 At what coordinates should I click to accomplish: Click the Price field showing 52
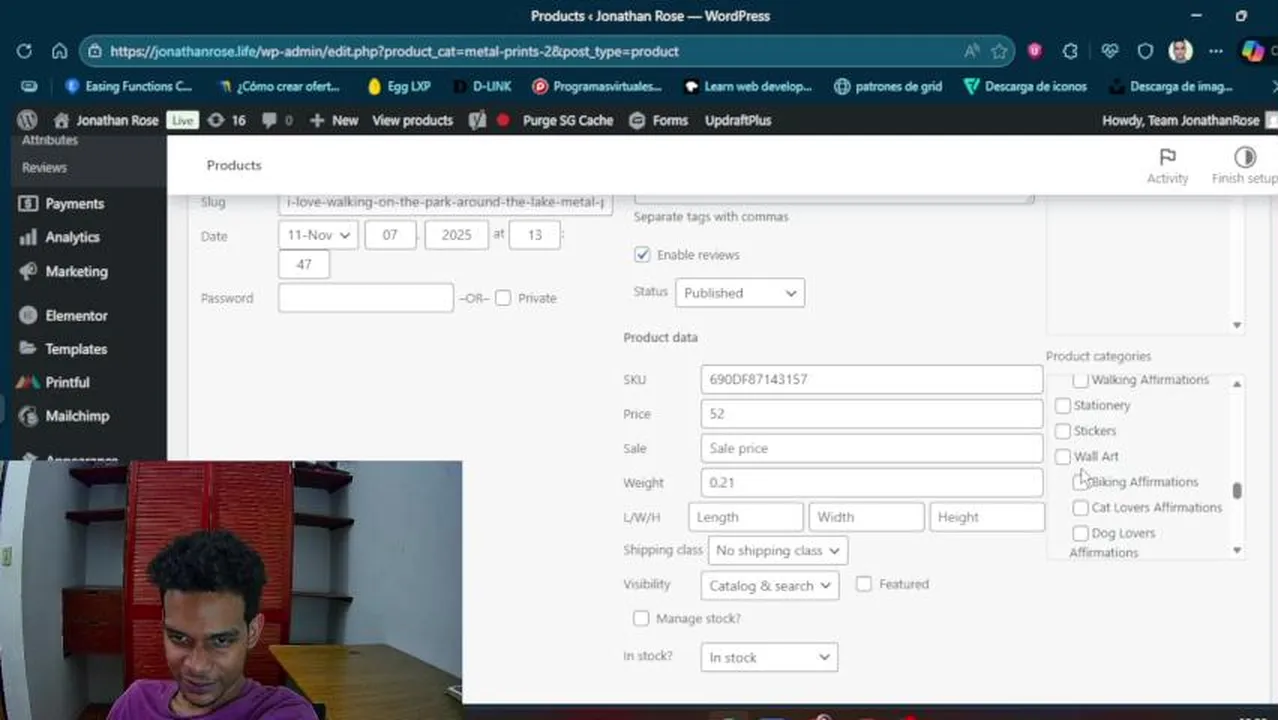[x=872, y=414]
